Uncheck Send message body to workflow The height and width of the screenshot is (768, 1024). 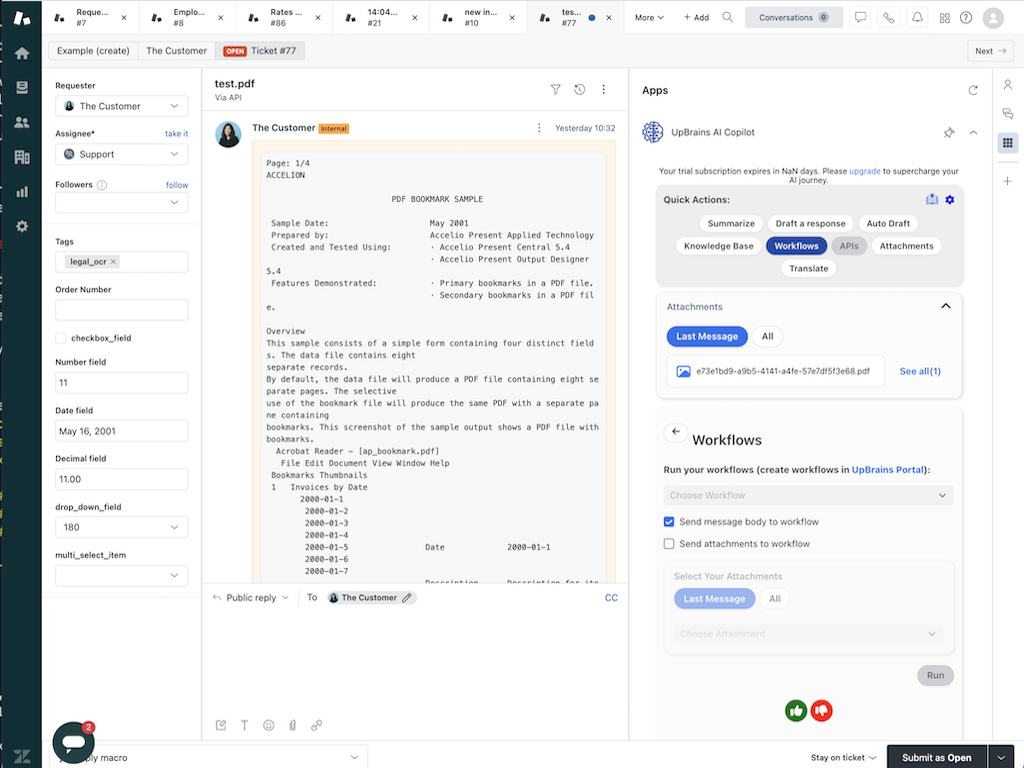(x=669, y=522)
